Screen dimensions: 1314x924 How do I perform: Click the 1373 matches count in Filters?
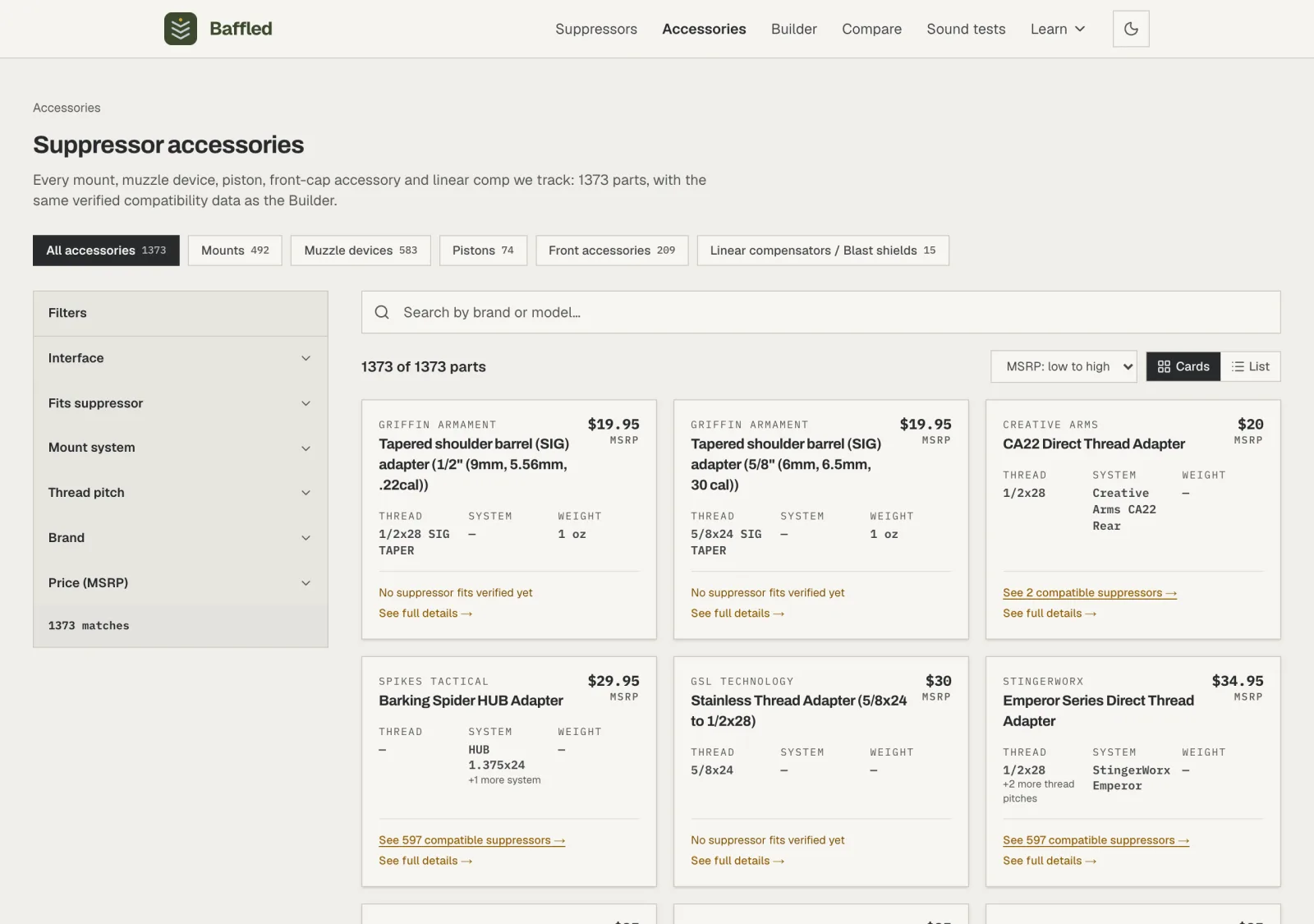[x=89, y=626]
